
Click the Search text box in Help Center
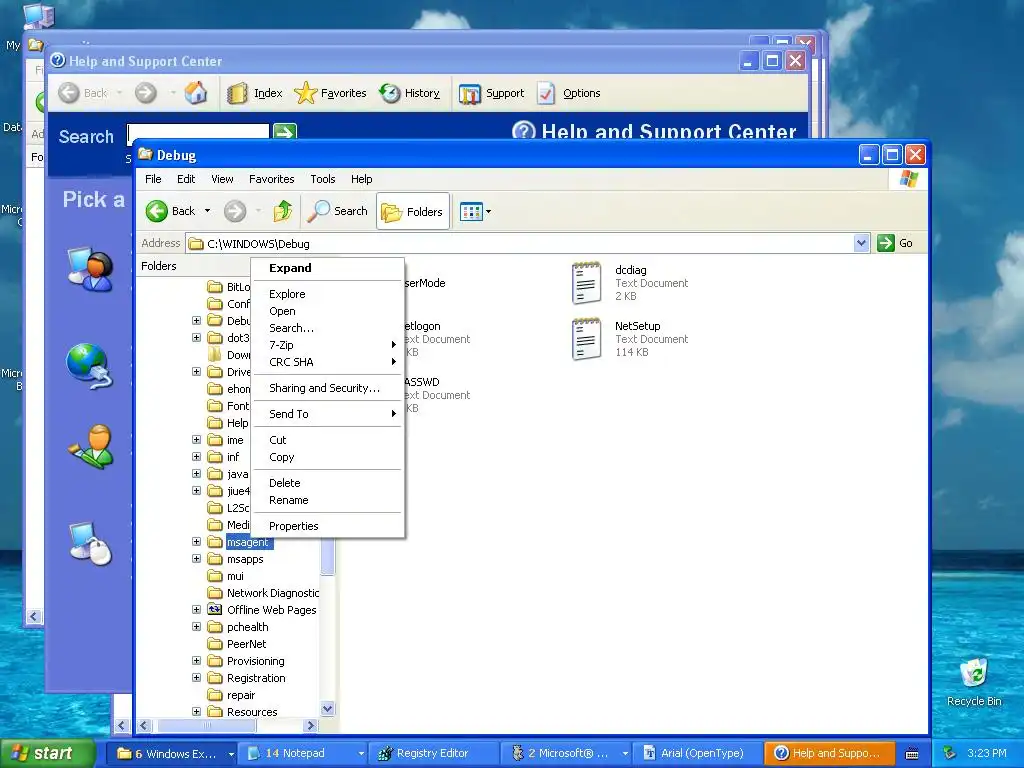click(x=198, y=131)
